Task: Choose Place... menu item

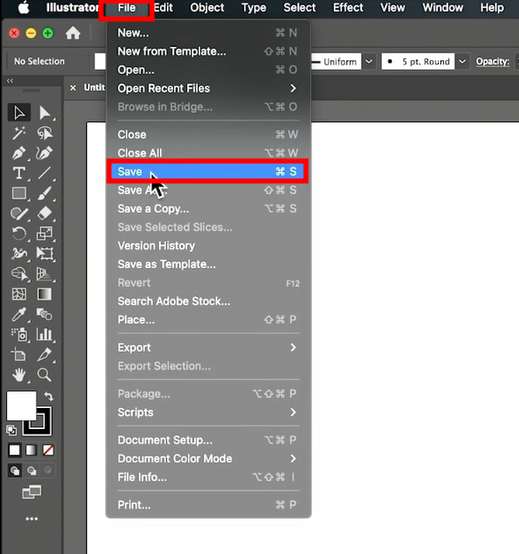Action: (207, 320)
